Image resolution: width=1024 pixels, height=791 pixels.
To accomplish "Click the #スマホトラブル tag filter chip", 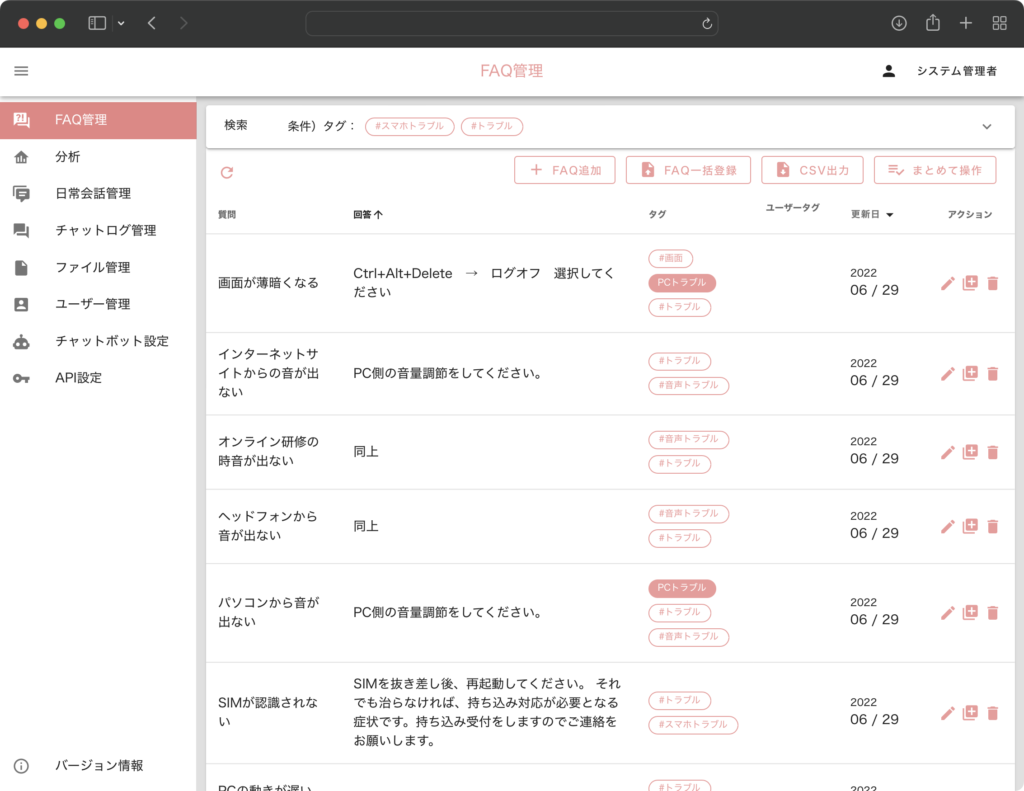I will [409, 127].
